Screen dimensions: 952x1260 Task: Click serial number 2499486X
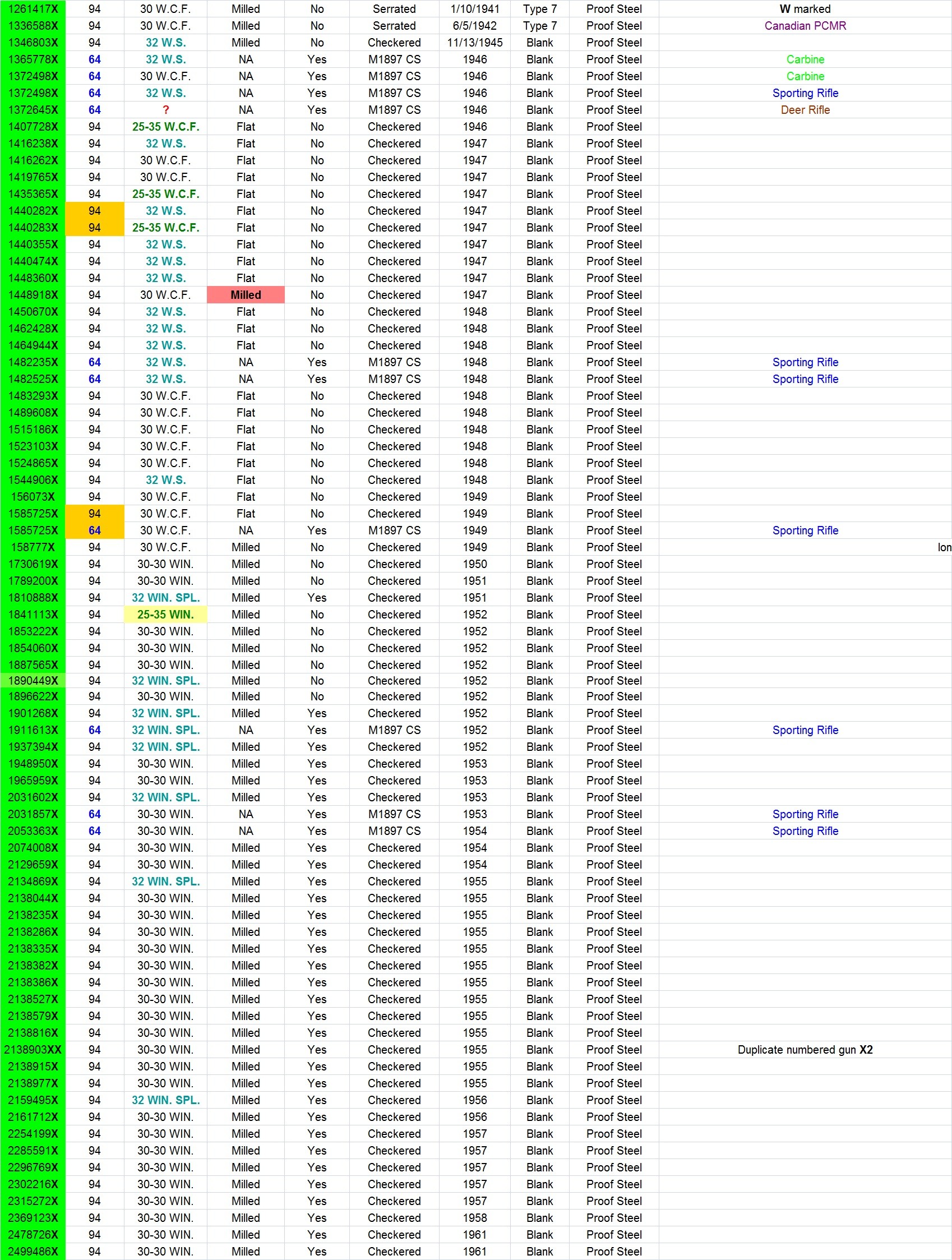click(x=33, y=1252)
